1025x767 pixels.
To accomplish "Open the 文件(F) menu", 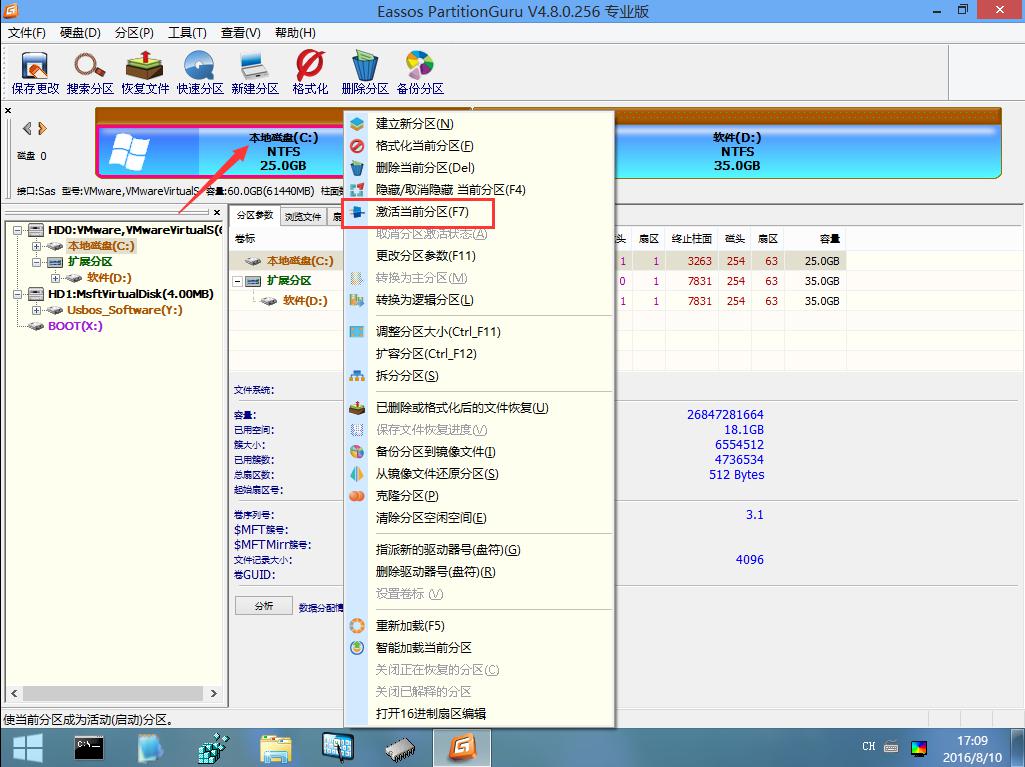I will pos(27,33).
